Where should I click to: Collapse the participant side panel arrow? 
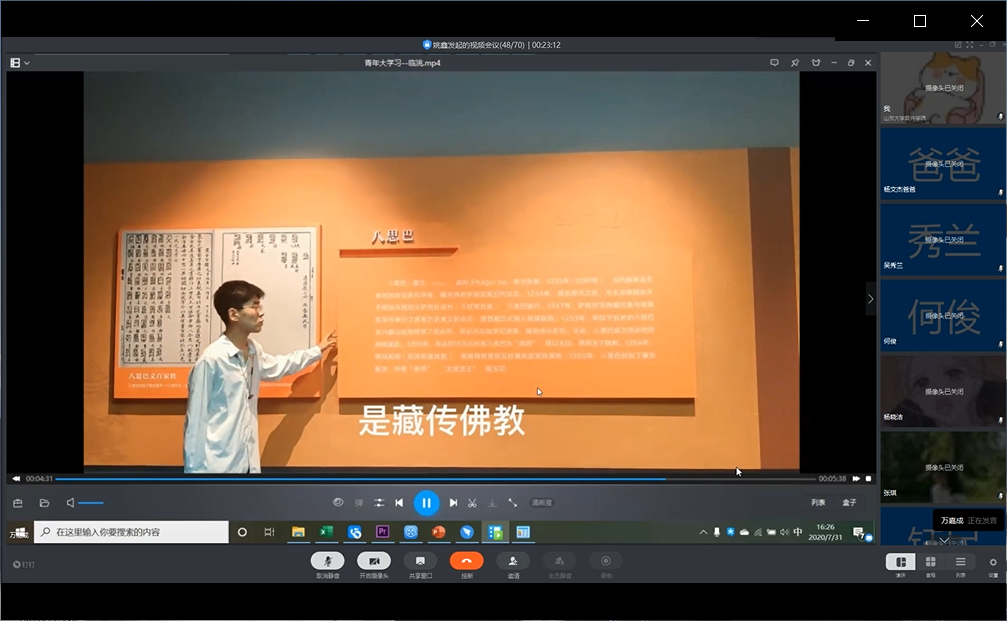(870, 298)
